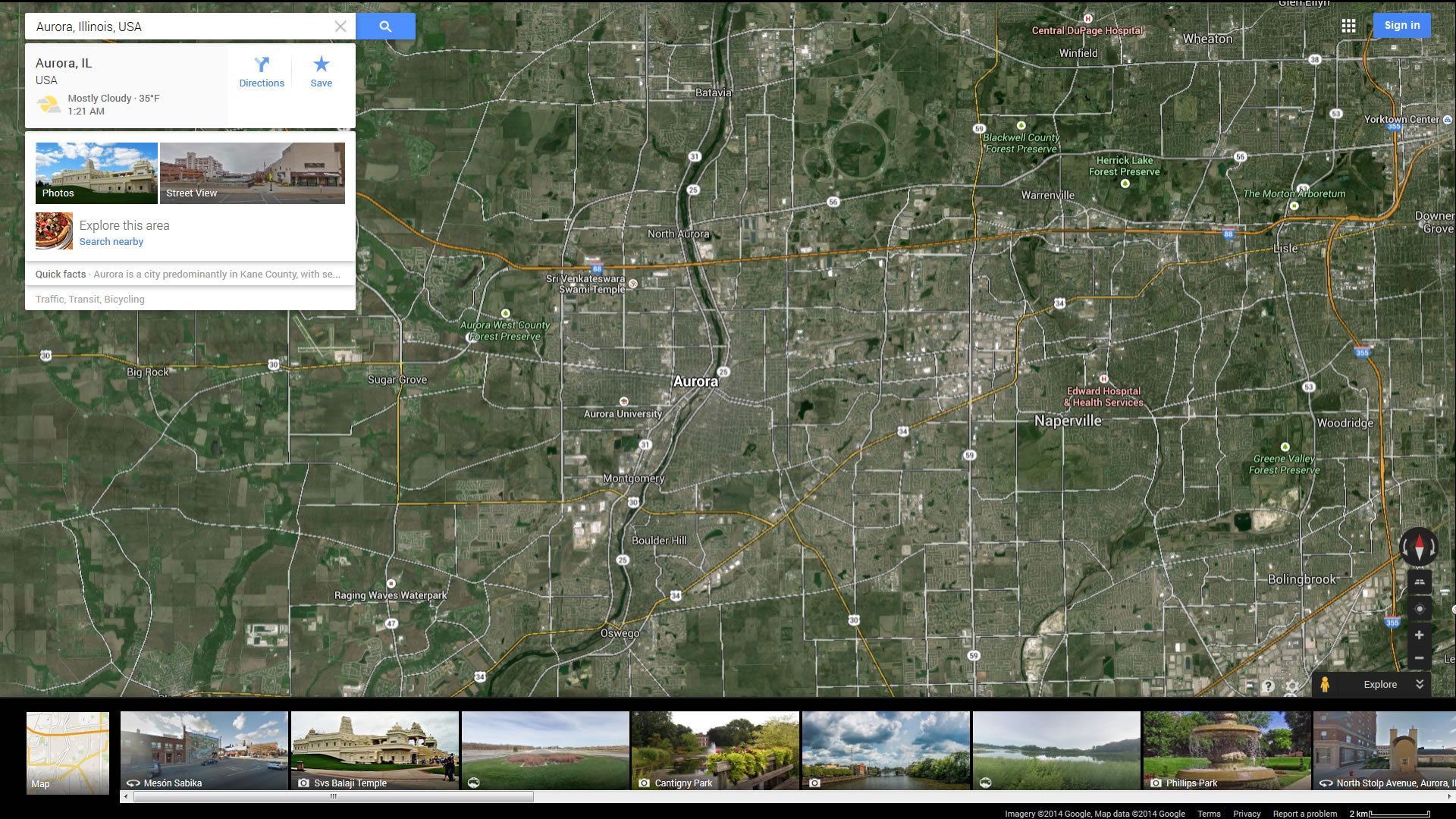1456x819 pixels.
Task: Toggle tilt view button
Action: (1419, 582)
